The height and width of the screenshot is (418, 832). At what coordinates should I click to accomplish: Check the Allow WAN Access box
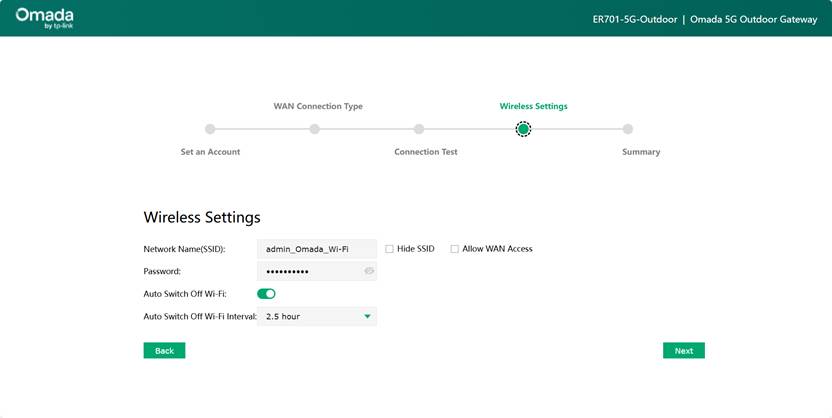pos(455,249)
